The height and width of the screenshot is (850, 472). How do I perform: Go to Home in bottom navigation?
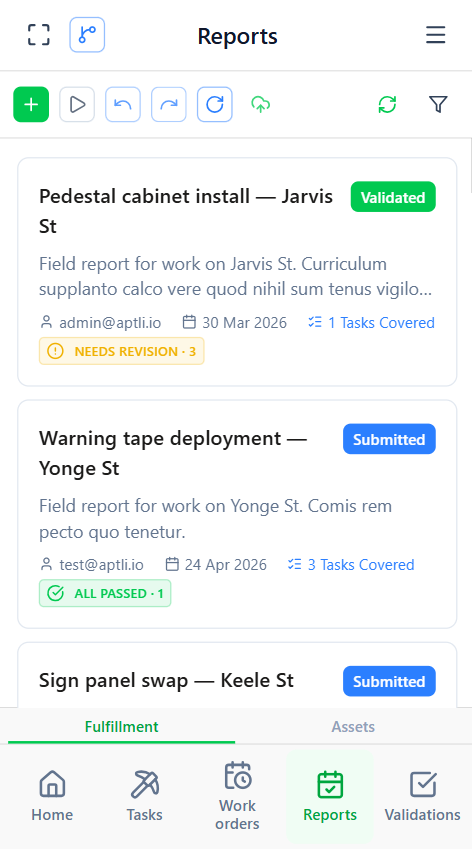[52, 796]
